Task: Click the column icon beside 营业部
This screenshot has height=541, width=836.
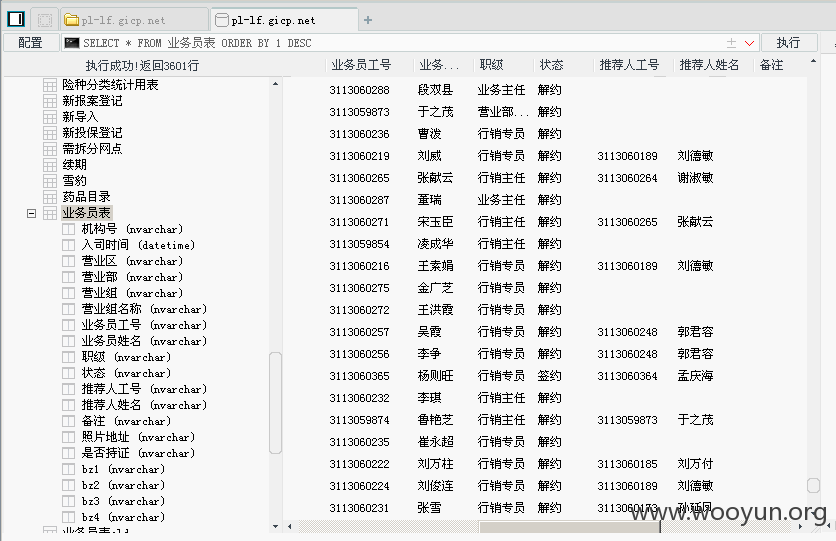Action: (68, 277)
